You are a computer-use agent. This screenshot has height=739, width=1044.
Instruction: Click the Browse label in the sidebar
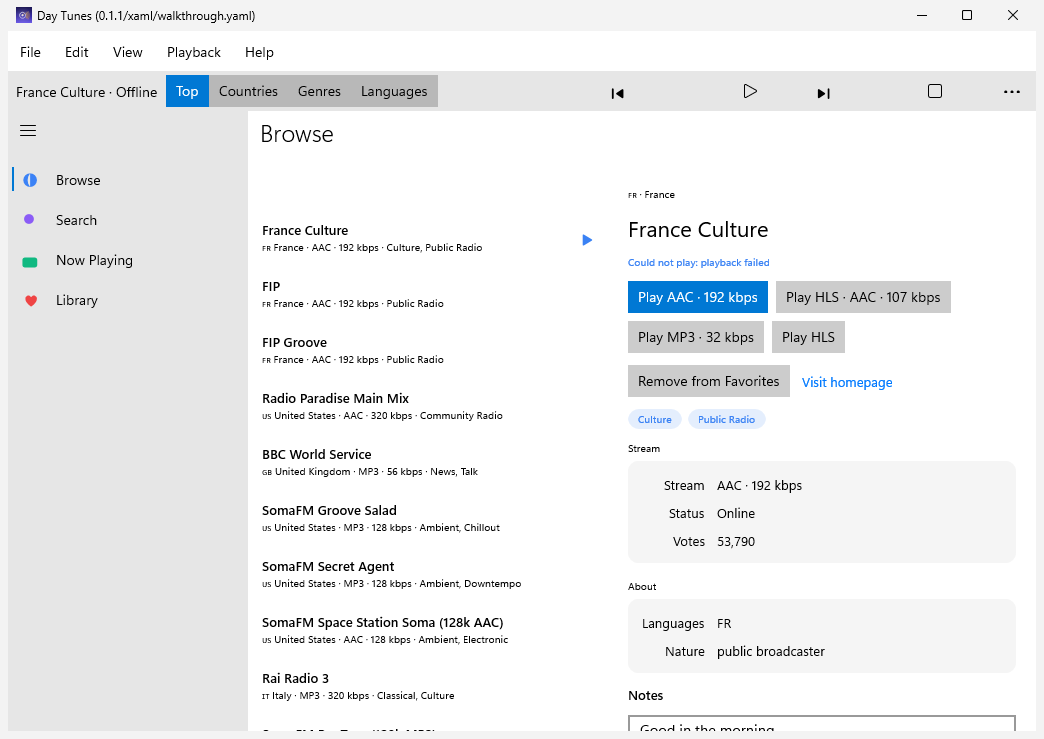78,180
